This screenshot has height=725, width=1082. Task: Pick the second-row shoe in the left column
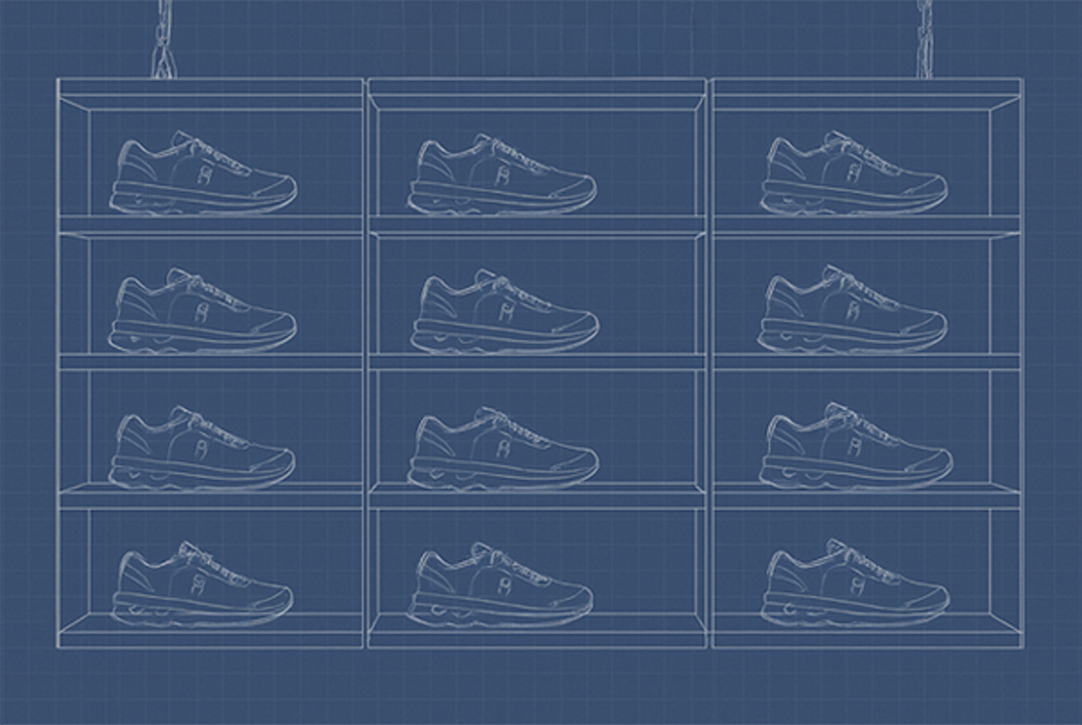click(202, 310)
